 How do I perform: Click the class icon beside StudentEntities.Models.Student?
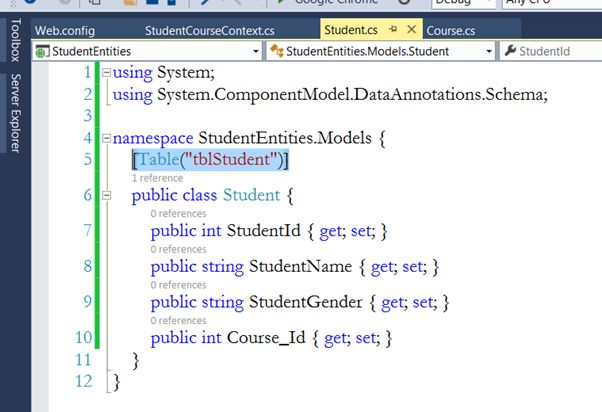point(277,51)
